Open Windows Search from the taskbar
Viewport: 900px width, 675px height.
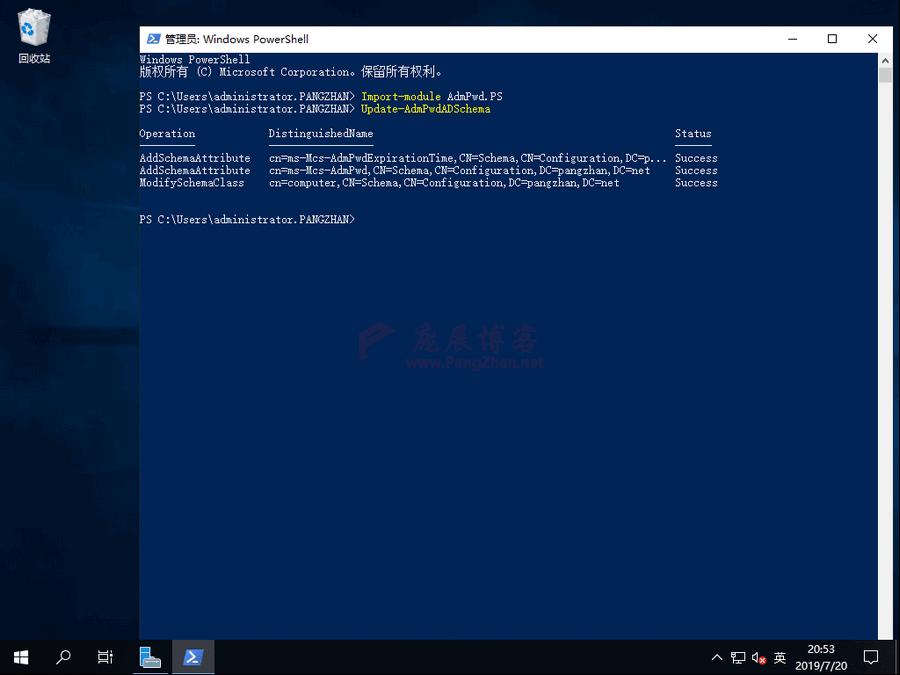click(63, 657)
